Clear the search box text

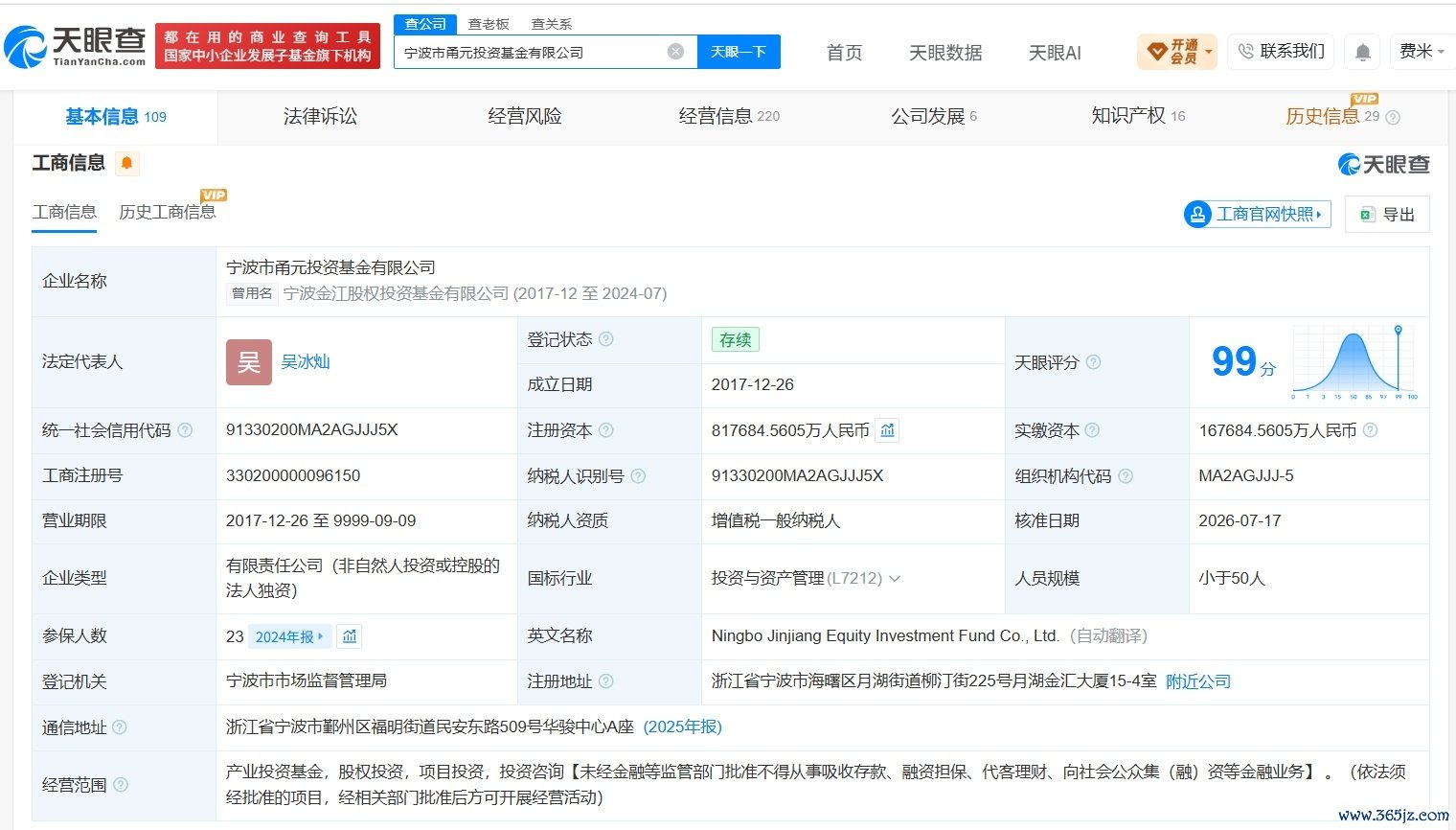pos(675,52)
